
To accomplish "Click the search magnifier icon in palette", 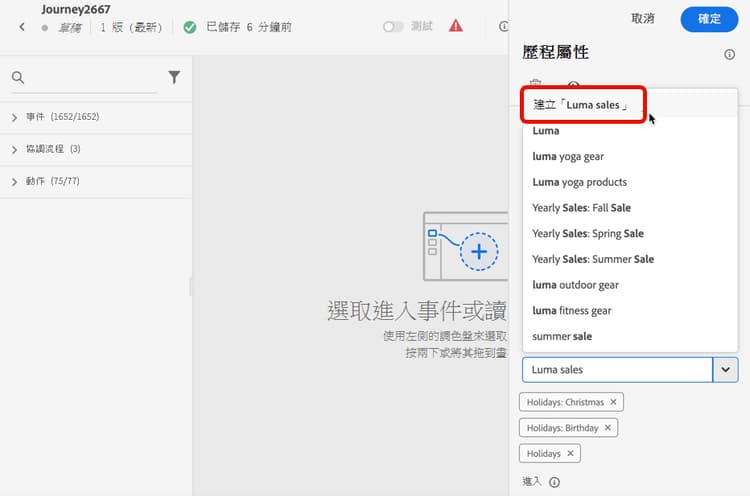I will click(x=18, y=77).
